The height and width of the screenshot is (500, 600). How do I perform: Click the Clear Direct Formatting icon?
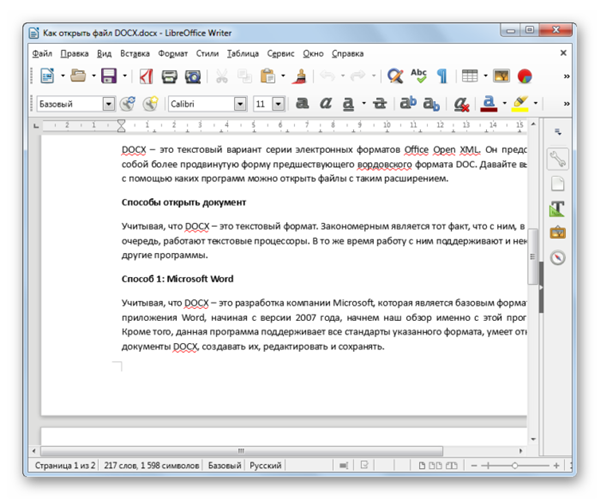(461, 104)
